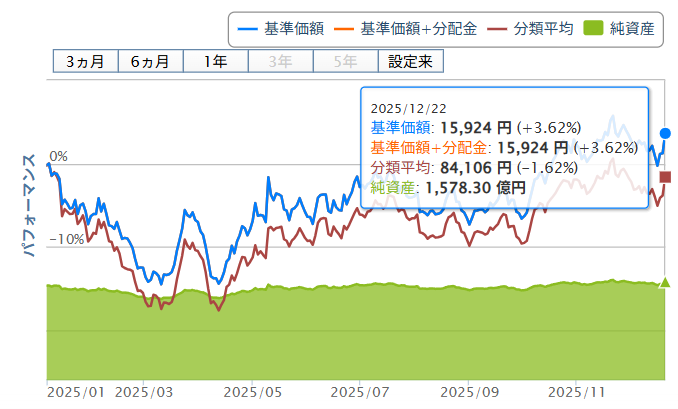Viewport: 678px width, 409px height.
Task: Click the blue circle marker on 基準価額 line
Action: 666,133
